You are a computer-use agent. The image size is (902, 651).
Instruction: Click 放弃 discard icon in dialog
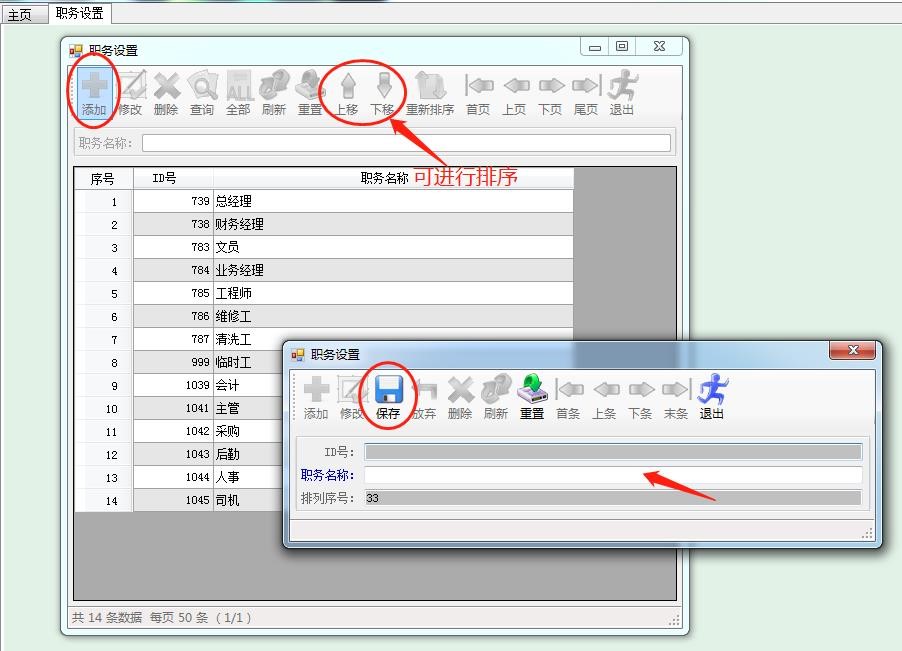pyautogui.click(x=425, y=397)
